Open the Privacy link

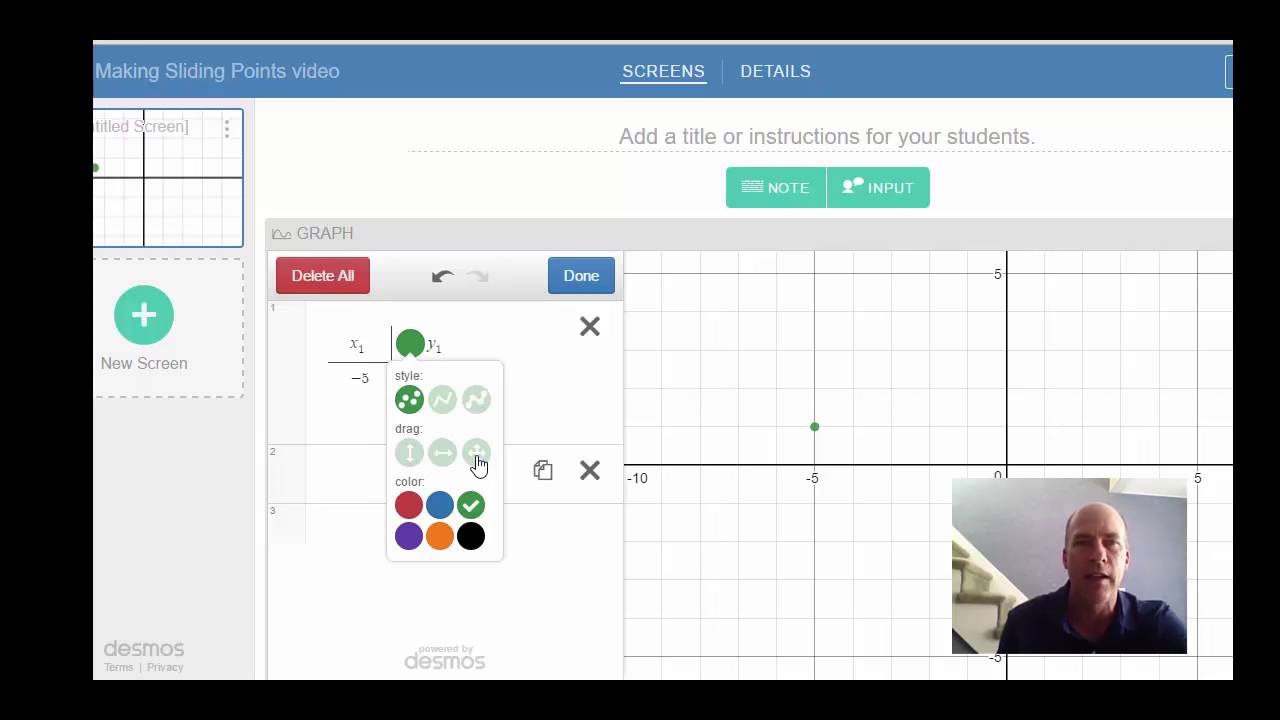point(165,667)
